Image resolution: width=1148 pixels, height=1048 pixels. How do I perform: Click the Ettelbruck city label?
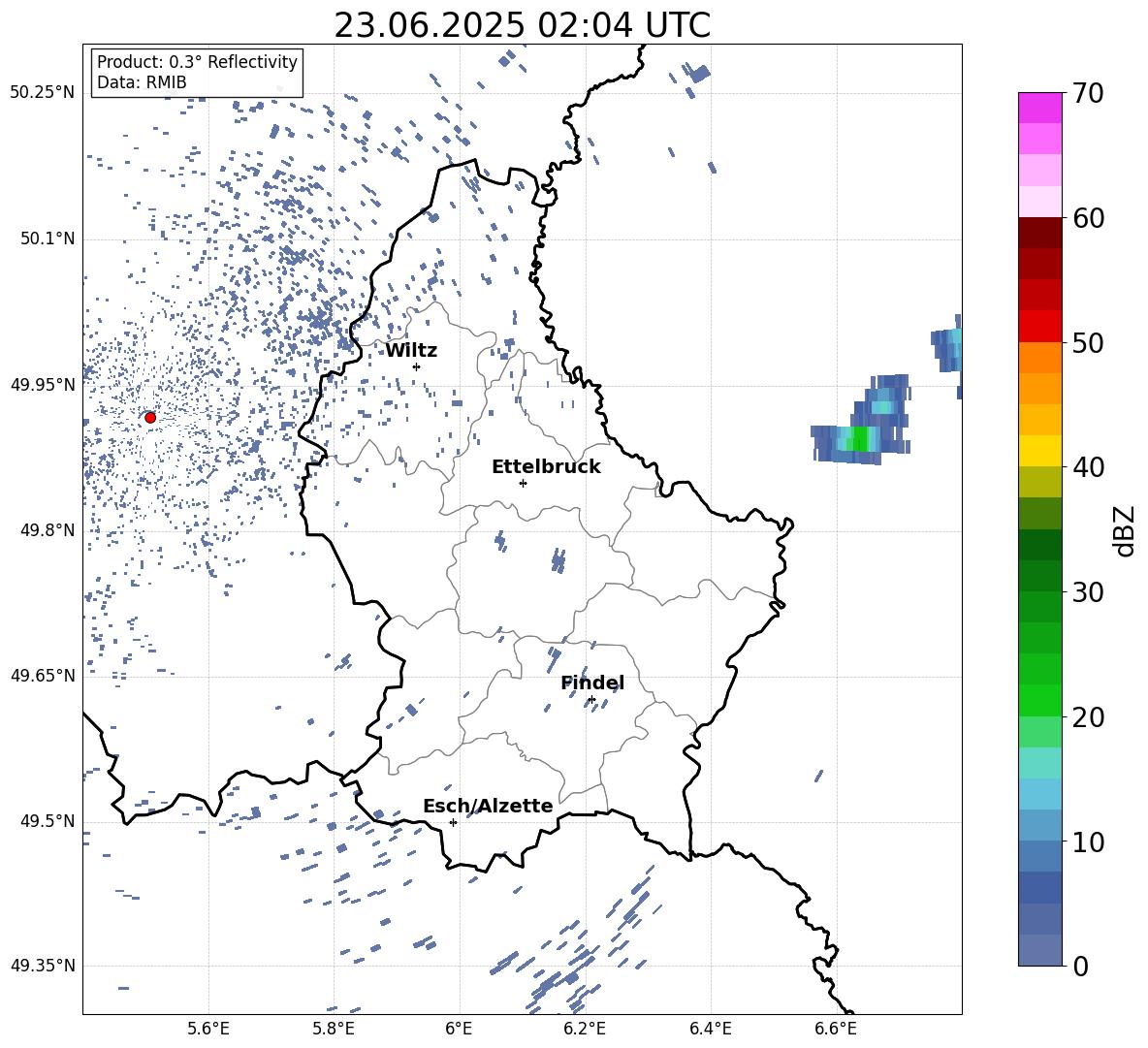point(546,467)
